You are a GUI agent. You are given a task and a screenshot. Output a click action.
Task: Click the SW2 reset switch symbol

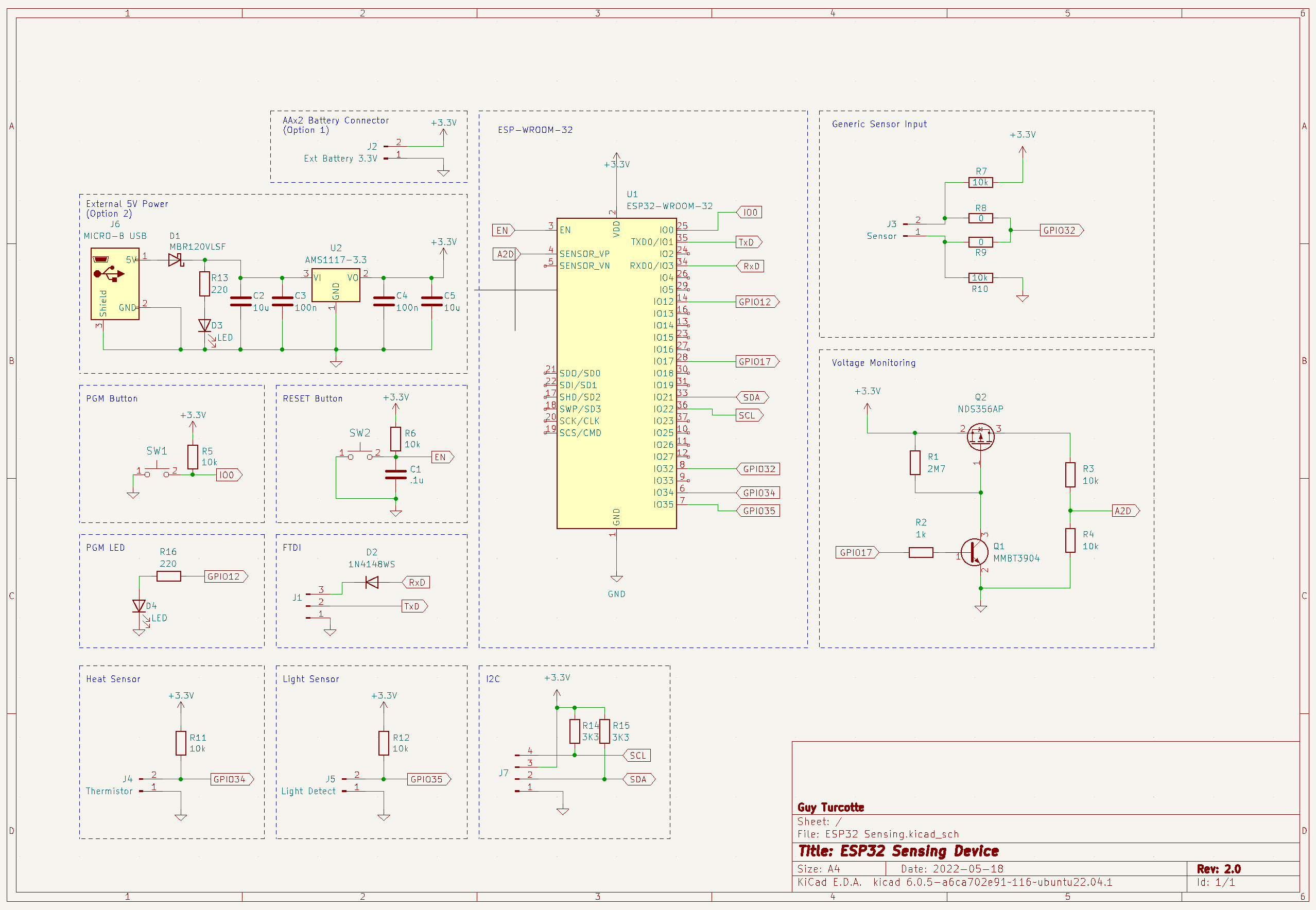pyautogui.click(x=360, y=454)
